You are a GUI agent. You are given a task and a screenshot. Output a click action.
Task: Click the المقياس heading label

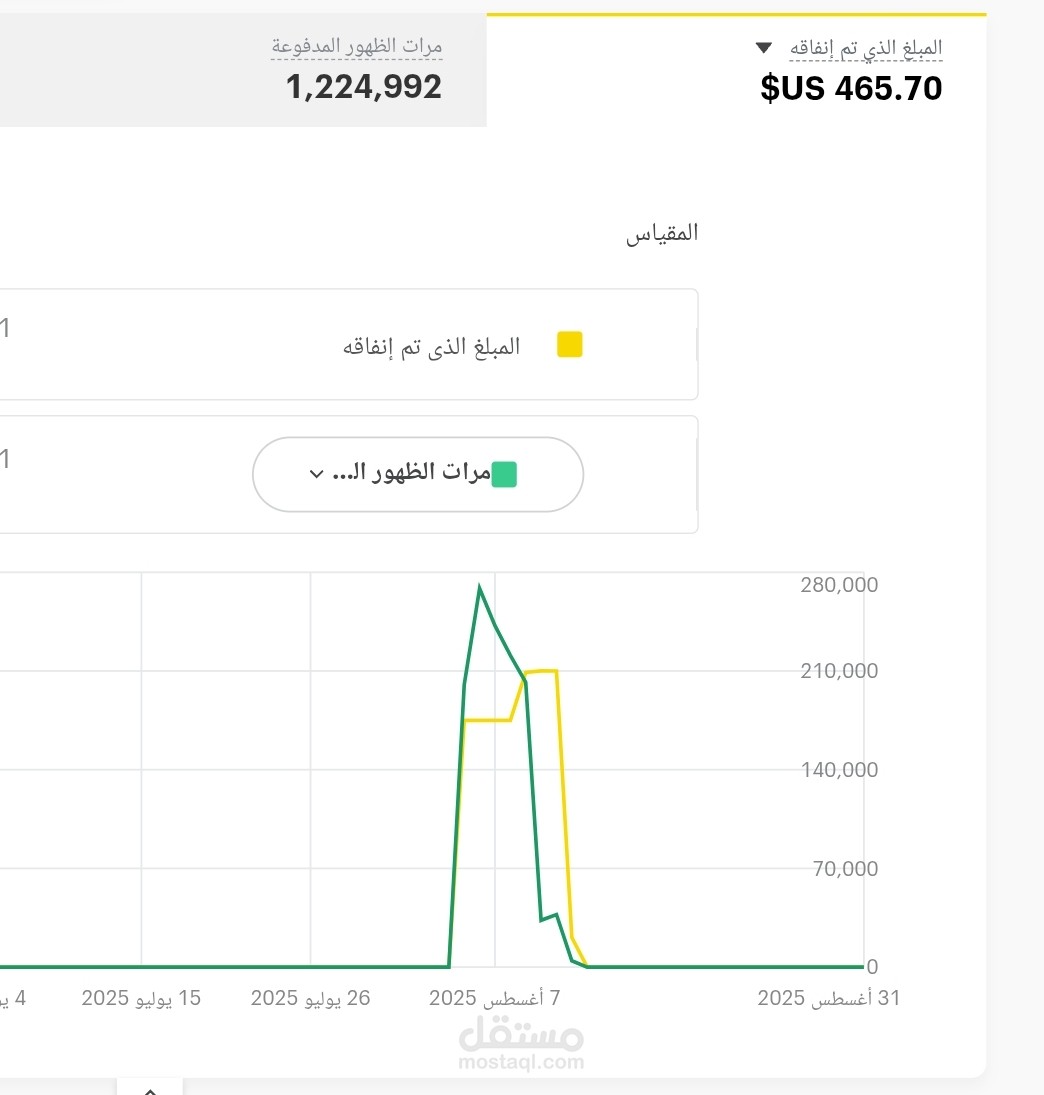click(661, 232)
